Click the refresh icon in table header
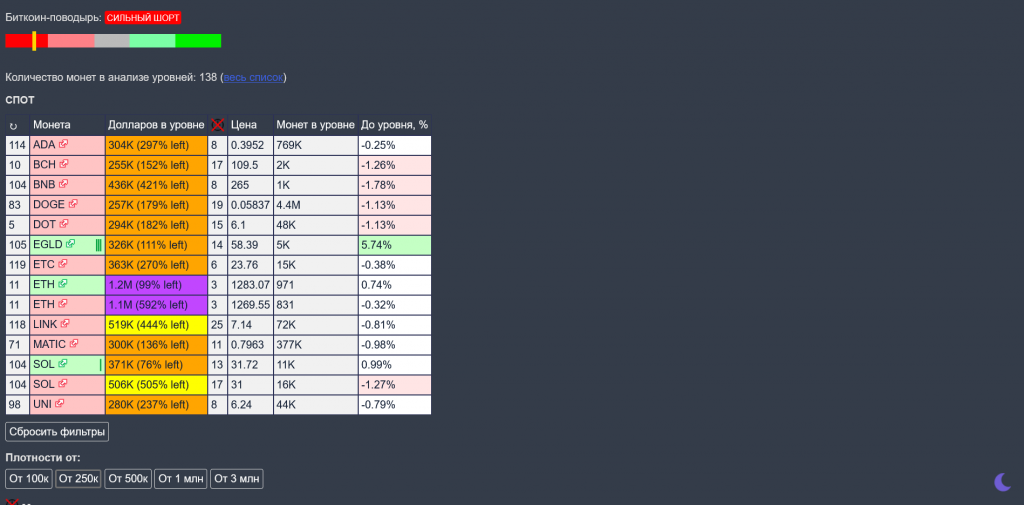Screen dimensions: 1024x505 [14, 126]
